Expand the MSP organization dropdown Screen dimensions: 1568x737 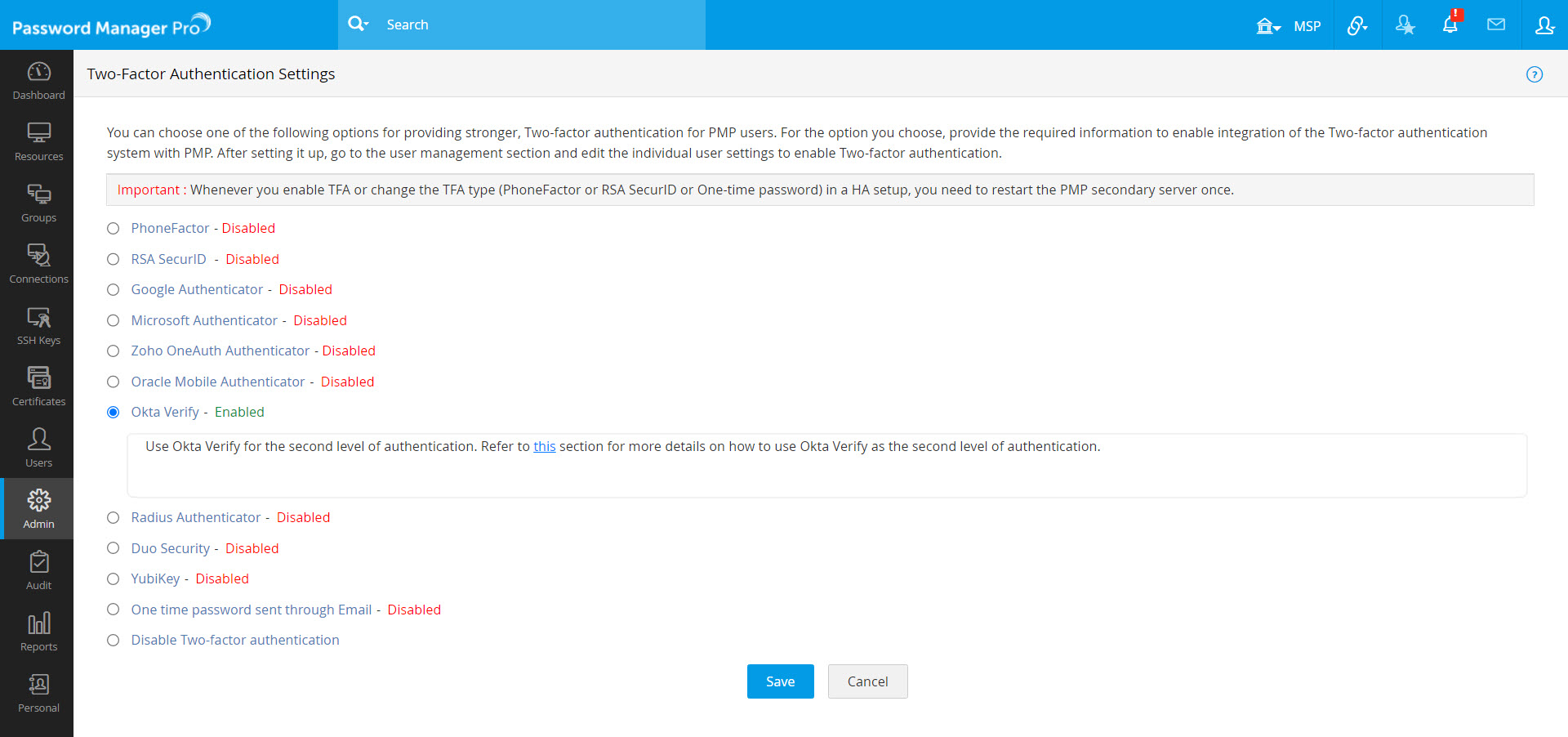tap(1288, 26)
